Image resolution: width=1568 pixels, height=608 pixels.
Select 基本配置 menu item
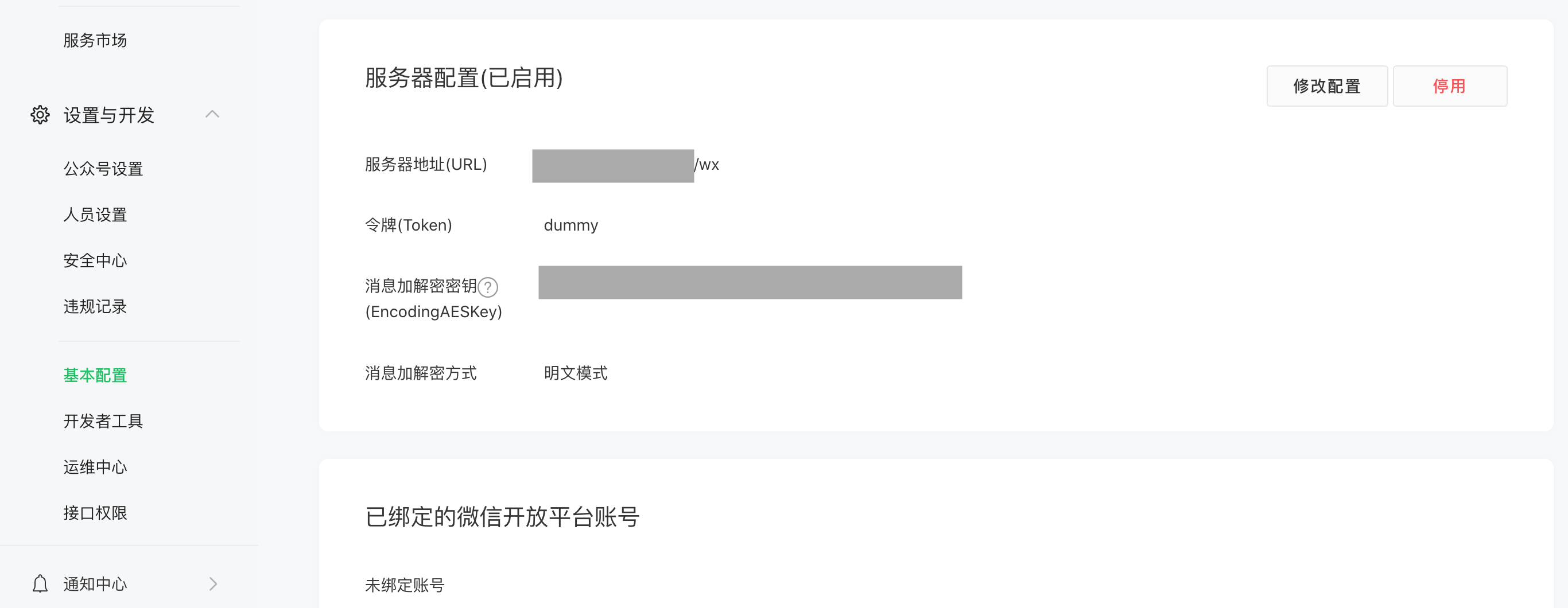[x=95, y=375]
